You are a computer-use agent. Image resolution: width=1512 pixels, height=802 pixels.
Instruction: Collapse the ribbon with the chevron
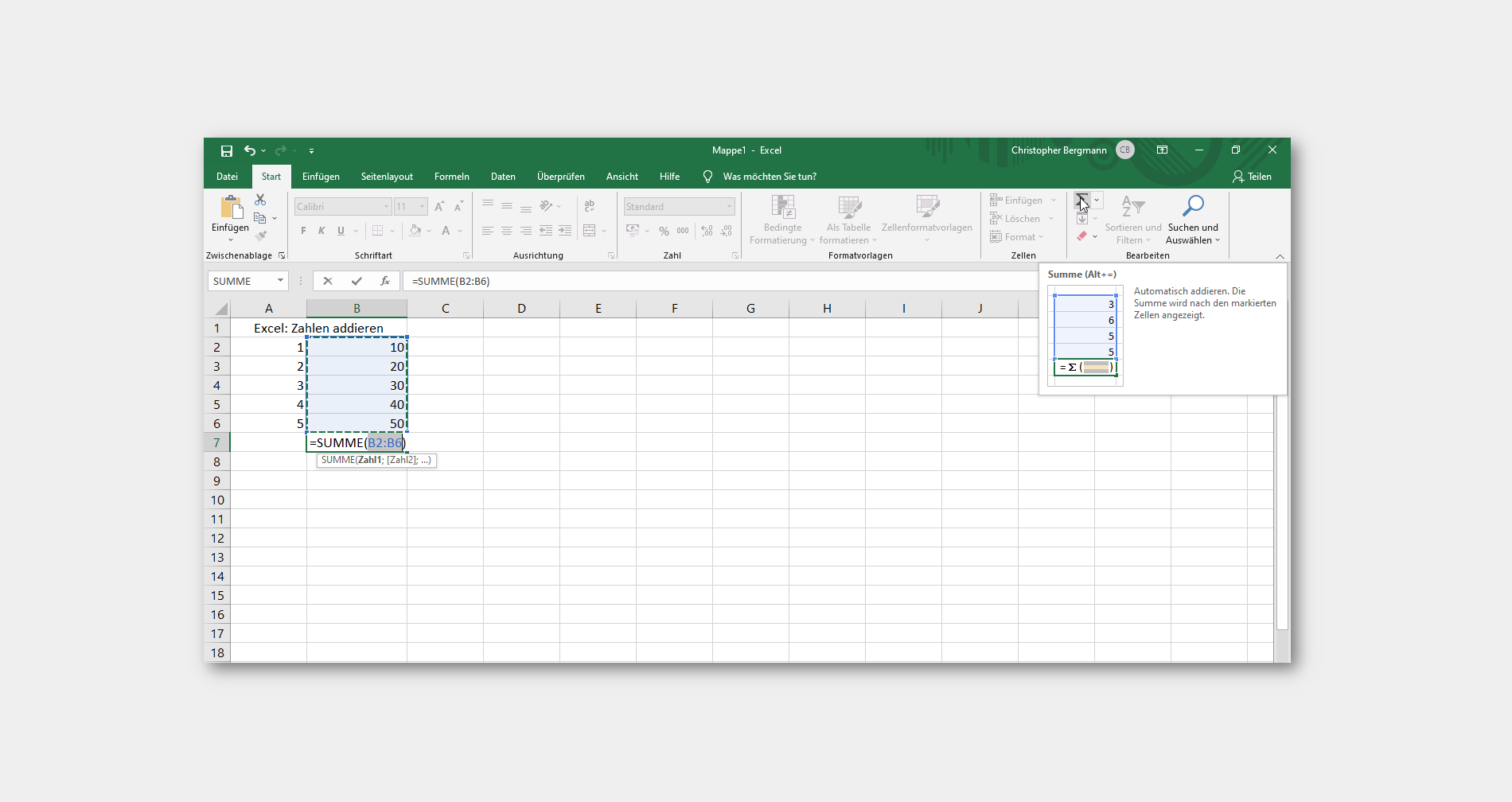coord(1280,256)
